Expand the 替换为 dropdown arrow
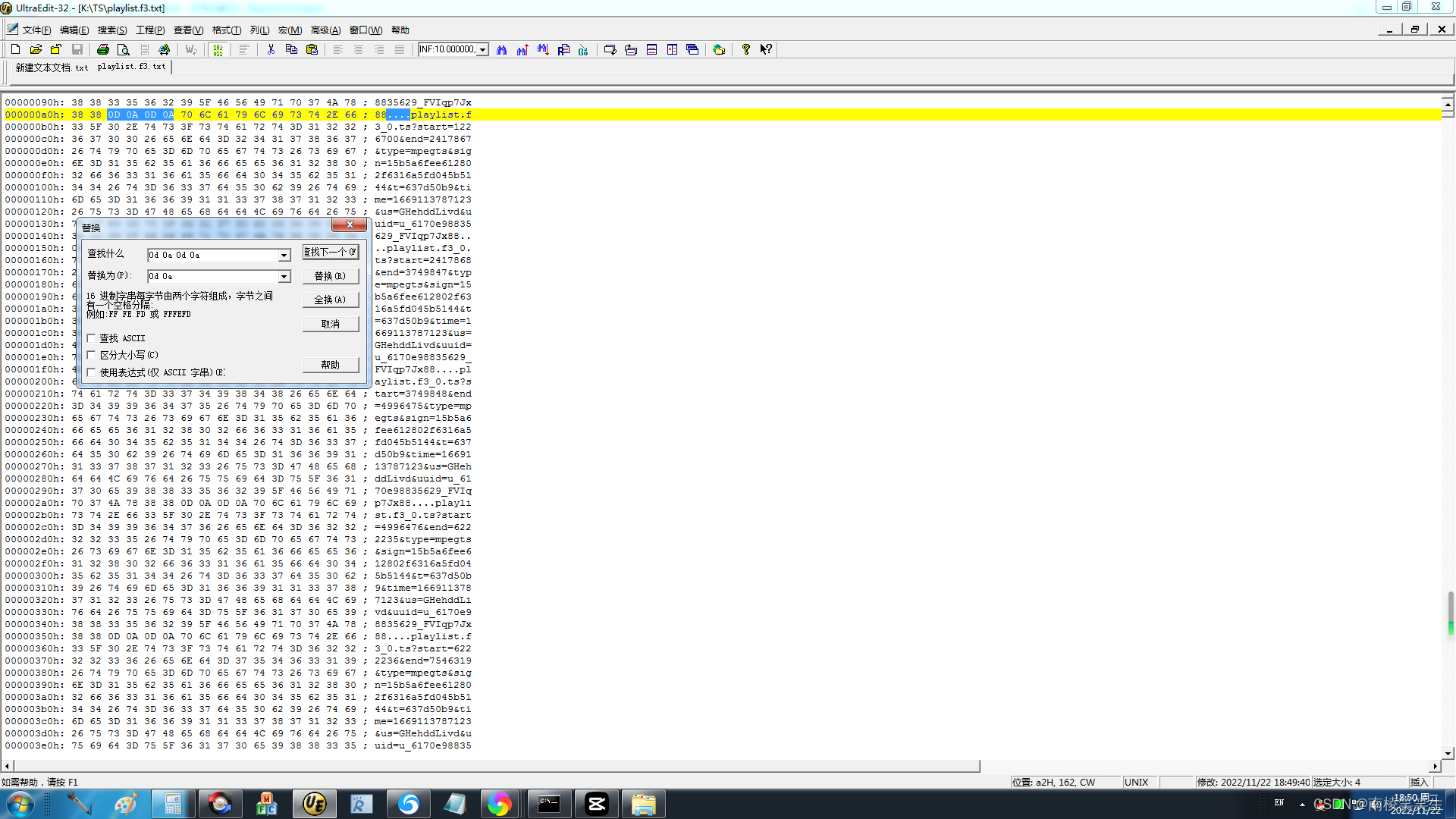Image resolution: width=1456 pixels, height=819 pixels. 284,277
